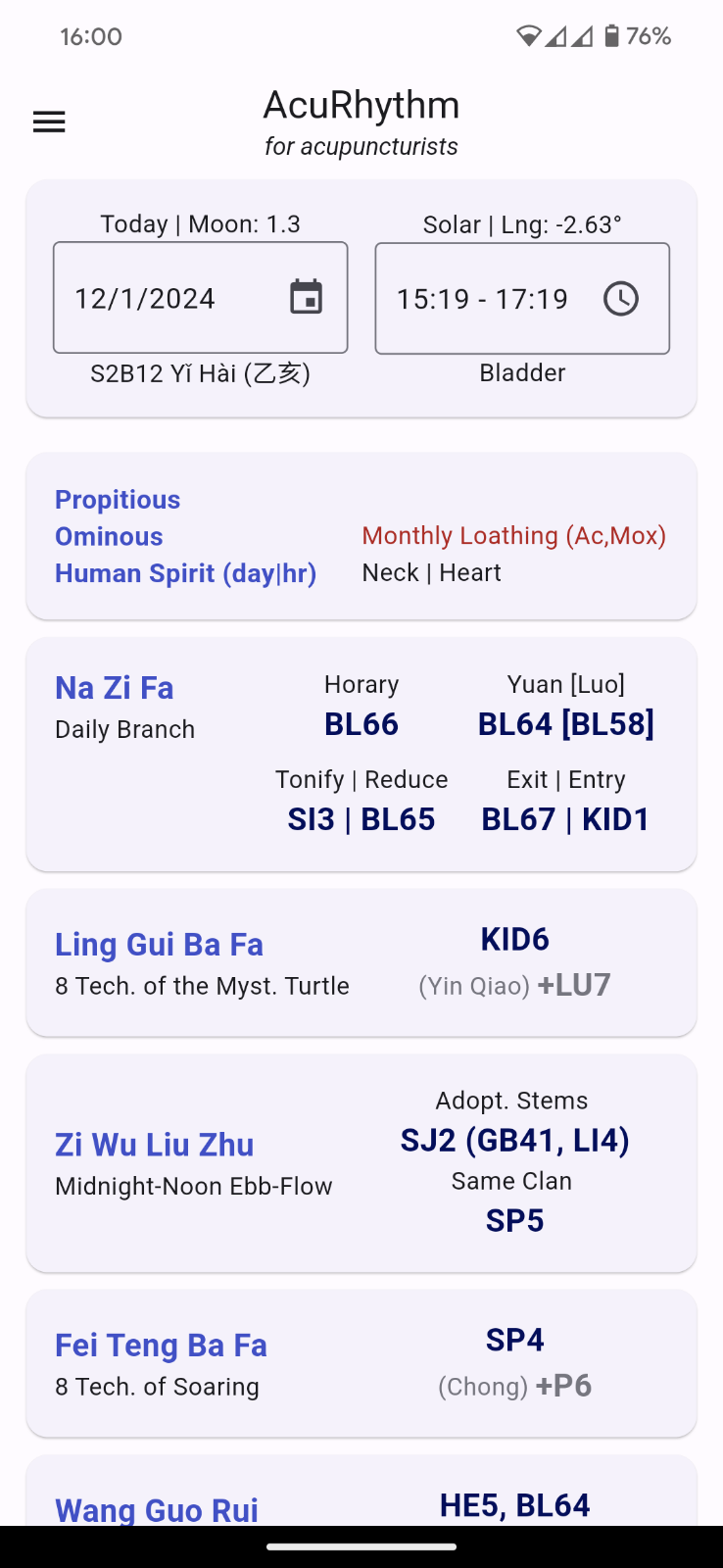Tap the clock icon in time field
723x1568 pixels.
tap(621, 298)
